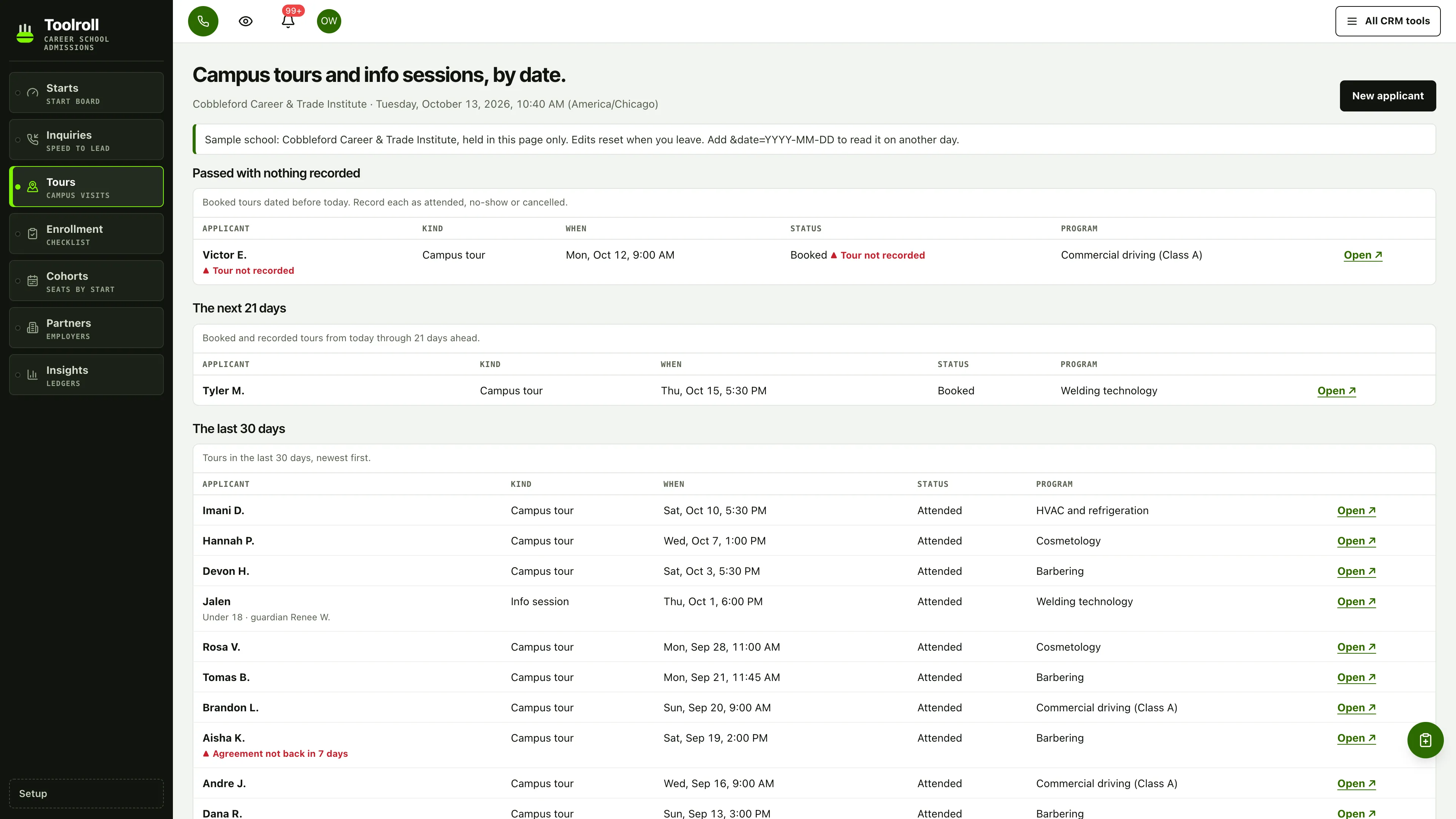Click the red 'Tour not recorded' under Victor E.
1456x819 pixels.
[249, 271]
